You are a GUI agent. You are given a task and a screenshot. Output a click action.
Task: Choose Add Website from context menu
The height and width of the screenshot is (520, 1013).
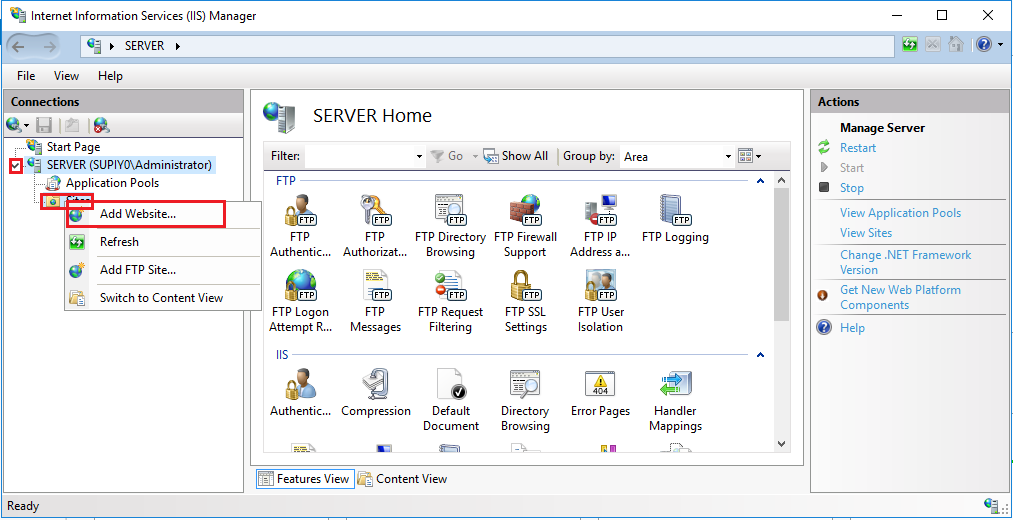point(163,214)
